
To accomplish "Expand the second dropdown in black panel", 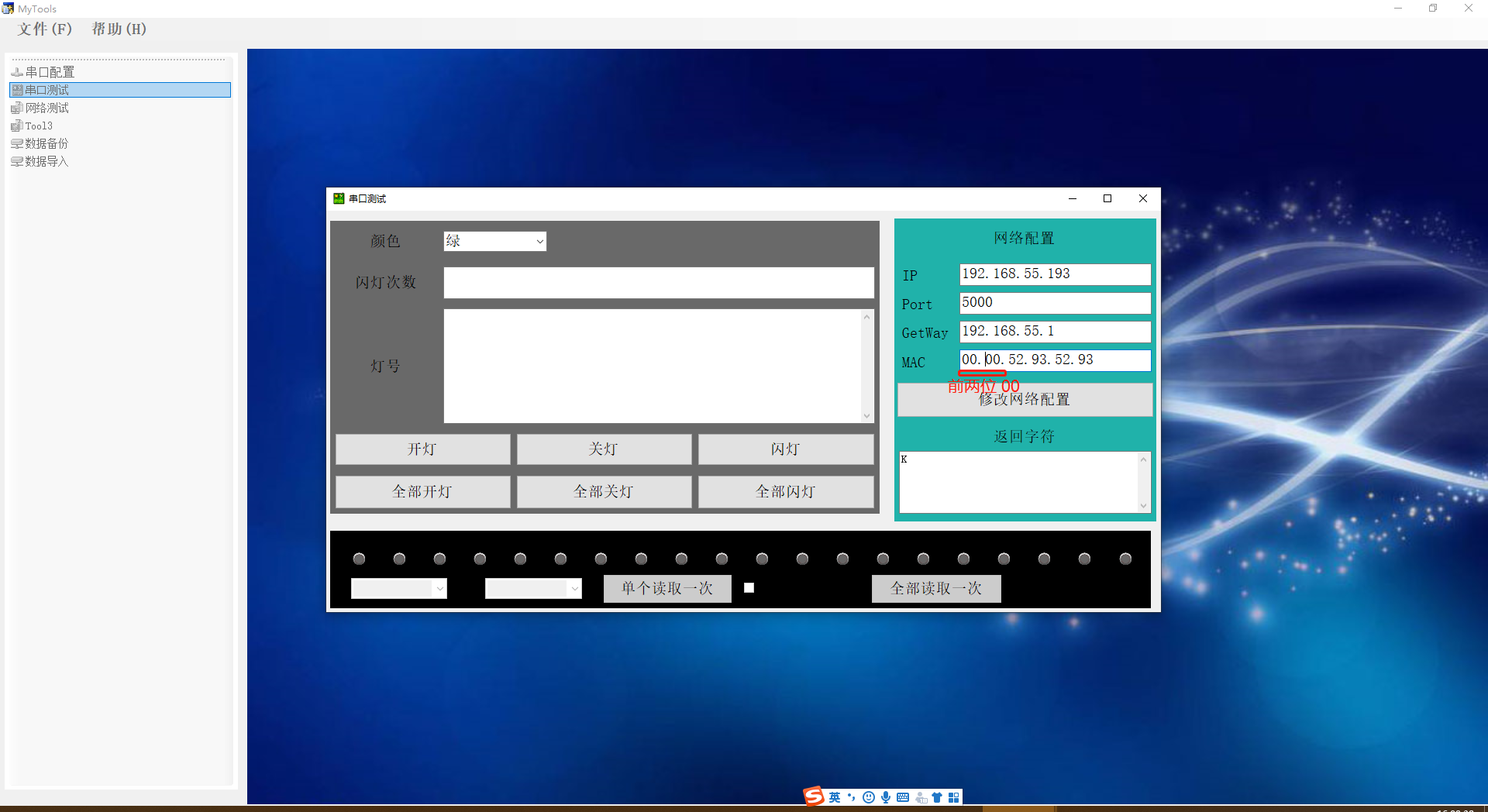I will tap(574, 589).
